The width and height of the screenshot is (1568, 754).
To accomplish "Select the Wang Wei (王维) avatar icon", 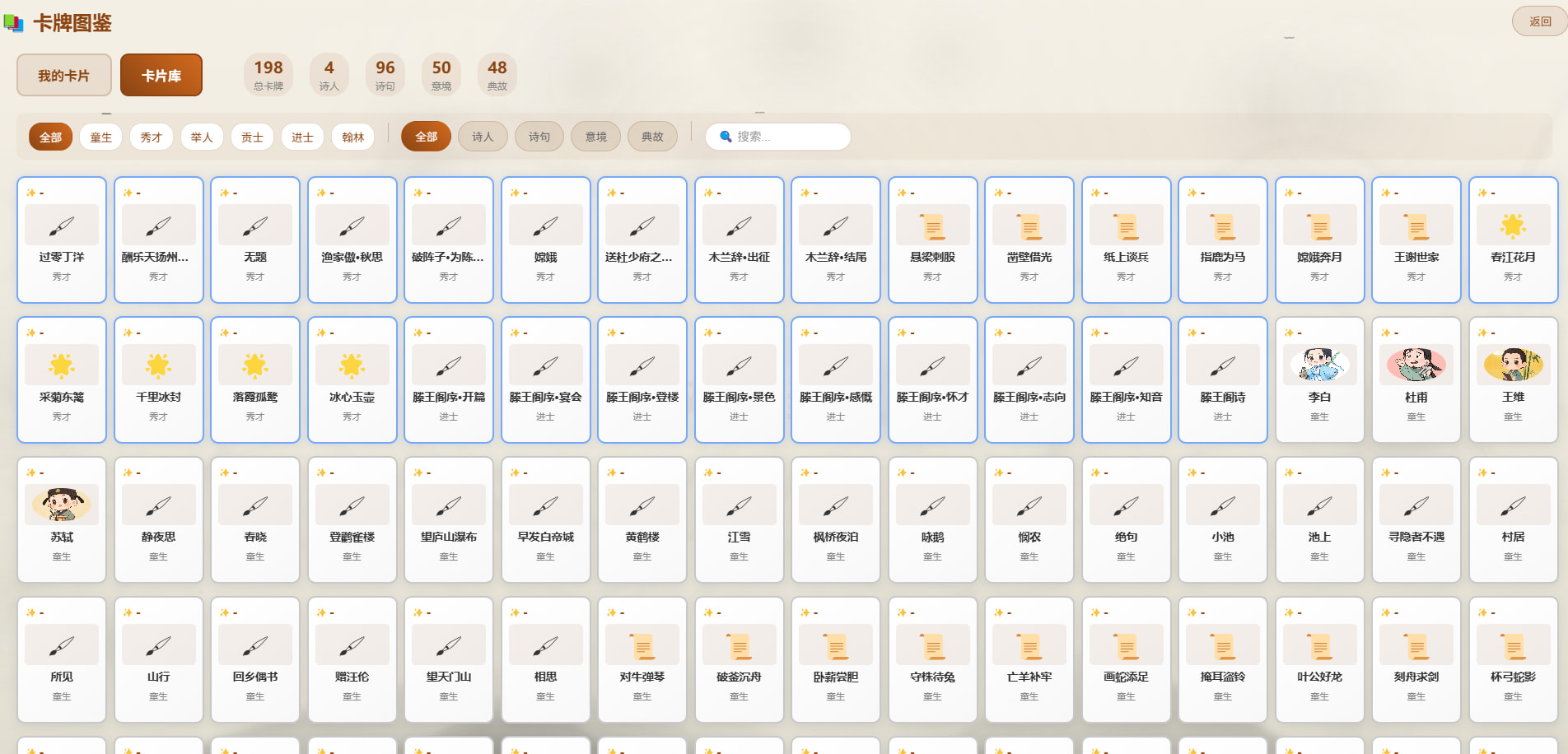I will tap(1513, 365).
